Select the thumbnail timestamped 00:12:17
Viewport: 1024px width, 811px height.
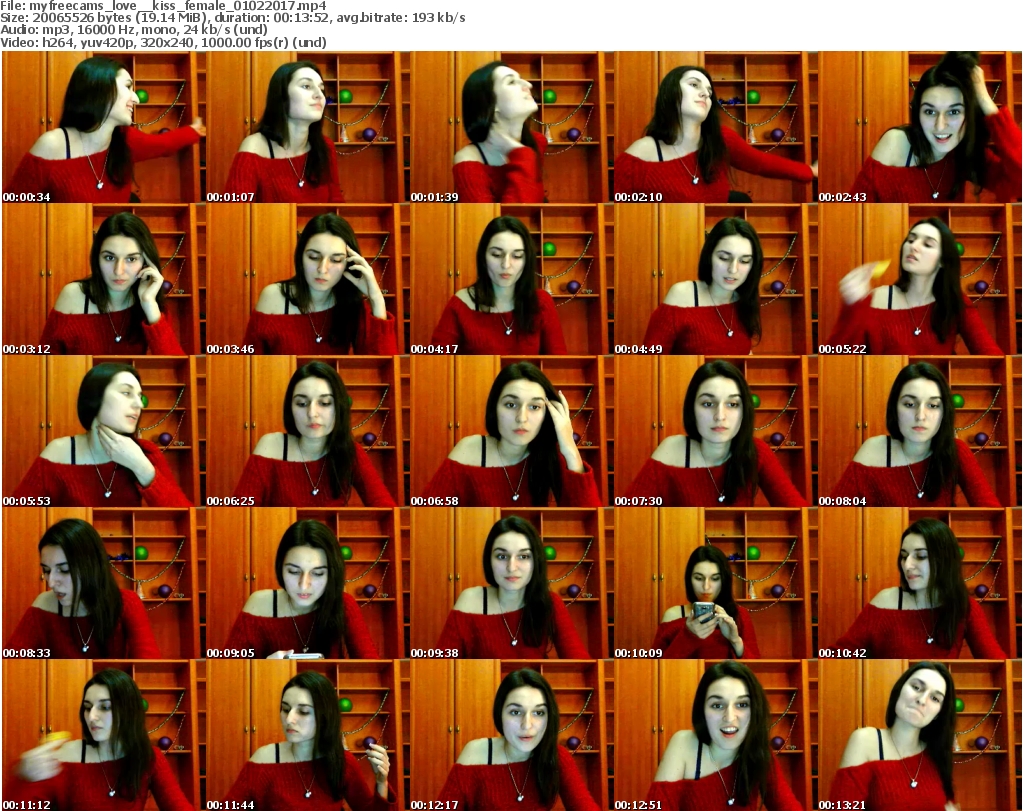click(511, 735)
